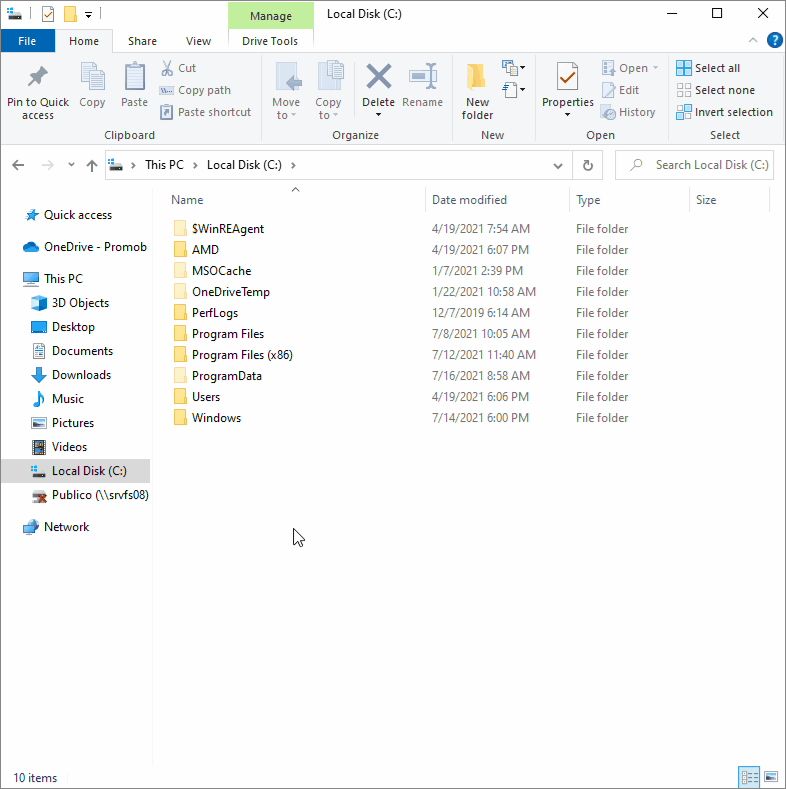Expand chevron after Local Disk (C:) in path
Screen dimensions: 786x789
(293, 165)
